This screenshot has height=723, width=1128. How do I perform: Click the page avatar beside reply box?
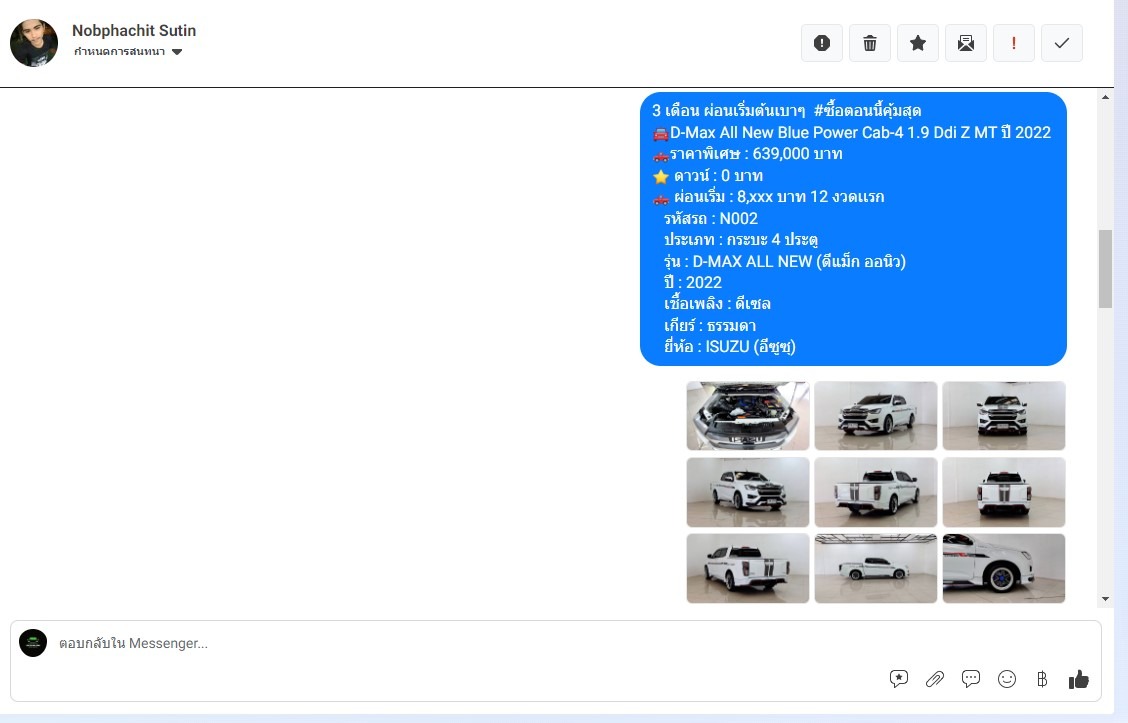[33, 643]
